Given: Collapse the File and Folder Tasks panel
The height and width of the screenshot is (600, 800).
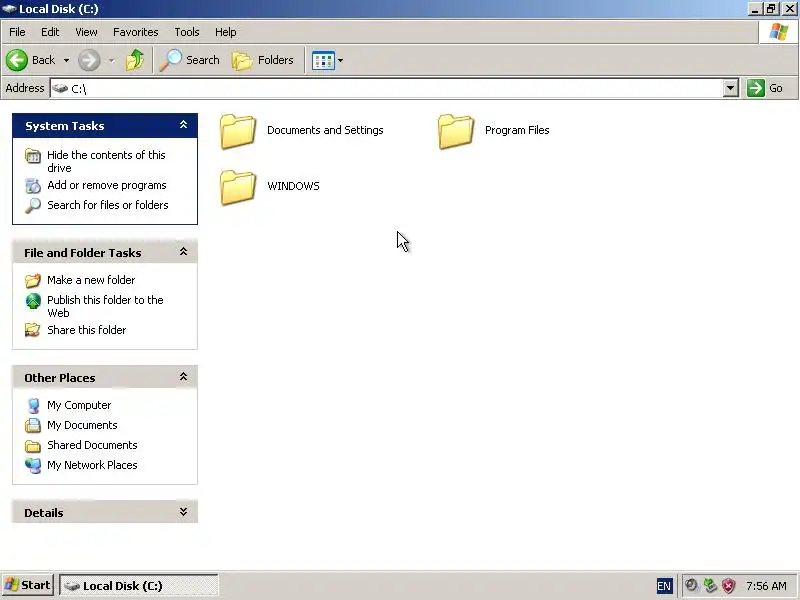Looking at the screenshot, I should click(183, 252).
